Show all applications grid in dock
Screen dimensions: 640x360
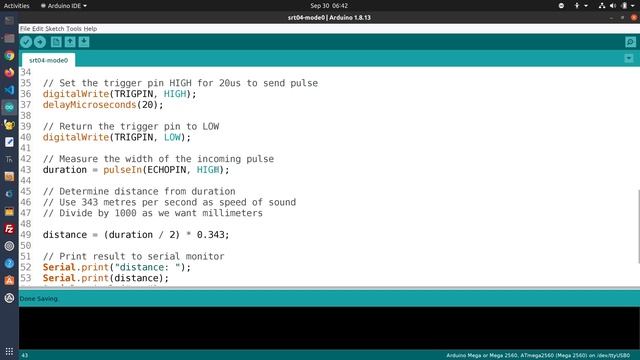pyautogui.click(x=9, y=351)
